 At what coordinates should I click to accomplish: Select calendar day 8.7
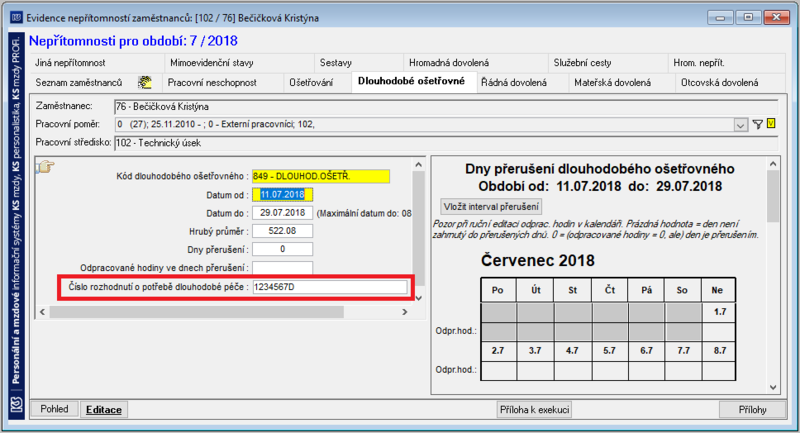point(719,351)
